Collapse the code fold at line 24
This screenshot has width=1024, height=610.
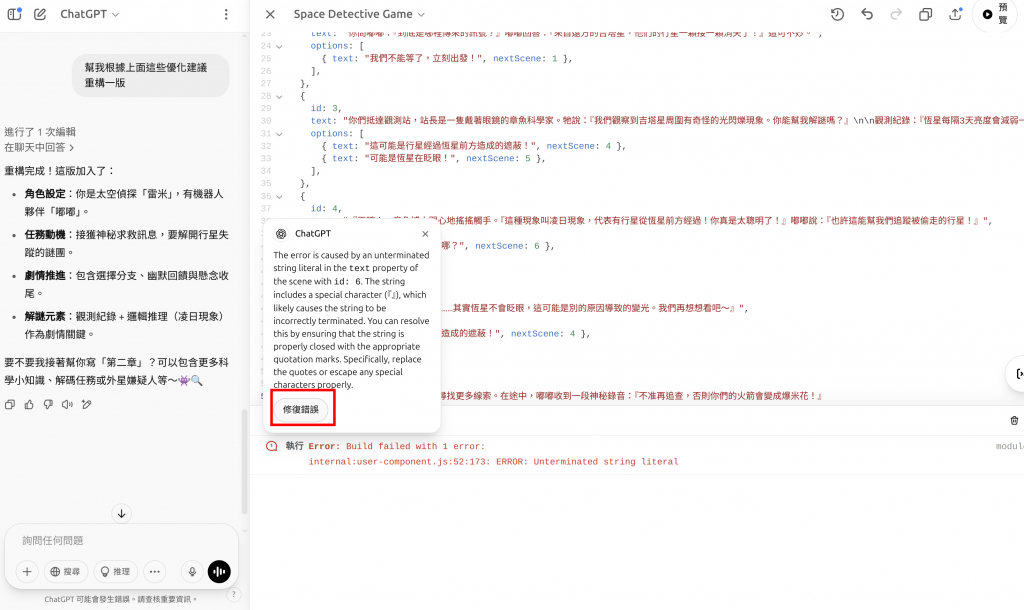coord(280,46)
